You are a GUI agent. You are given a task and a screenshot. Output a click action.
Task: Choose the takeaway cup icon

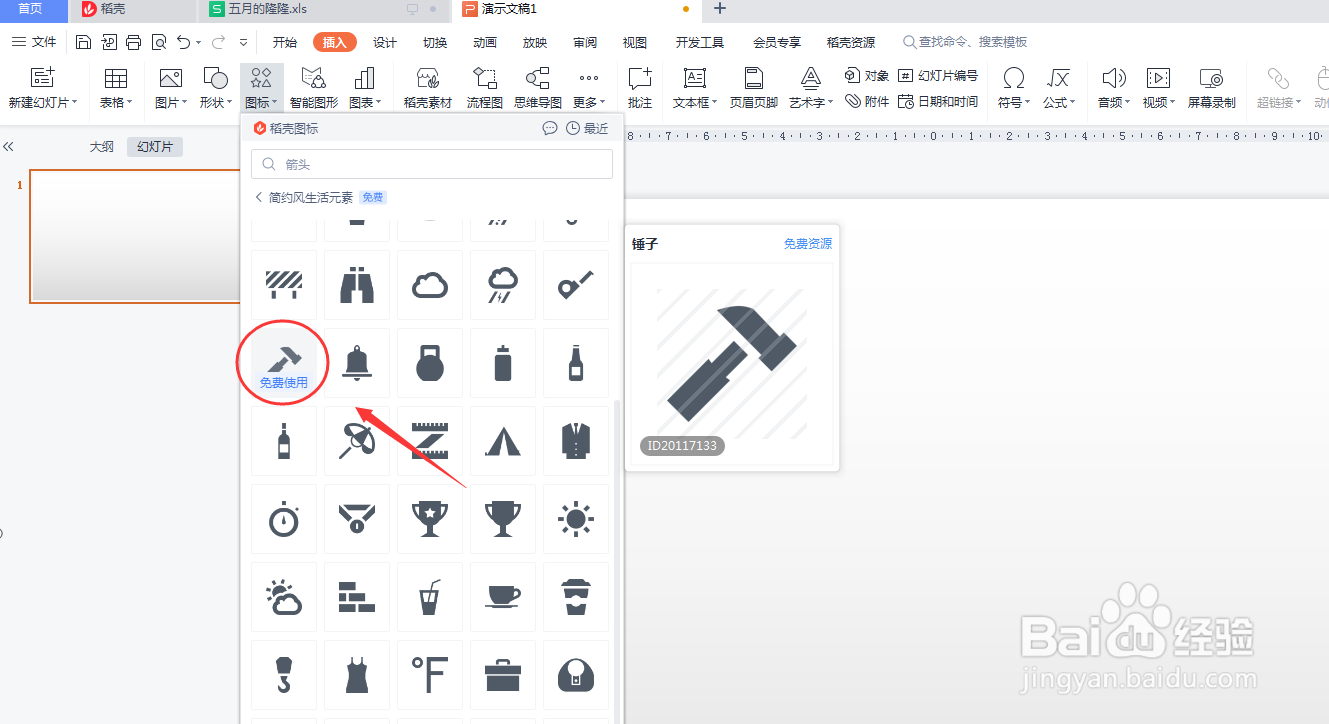(x=576, y=596)
